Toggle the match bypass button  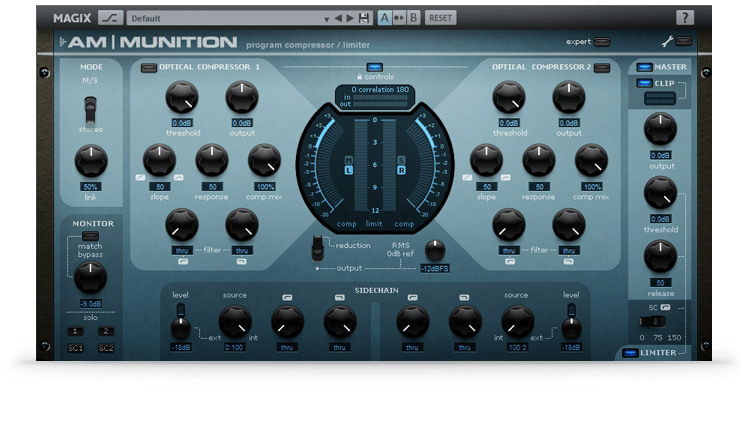(x=90, y=236)
